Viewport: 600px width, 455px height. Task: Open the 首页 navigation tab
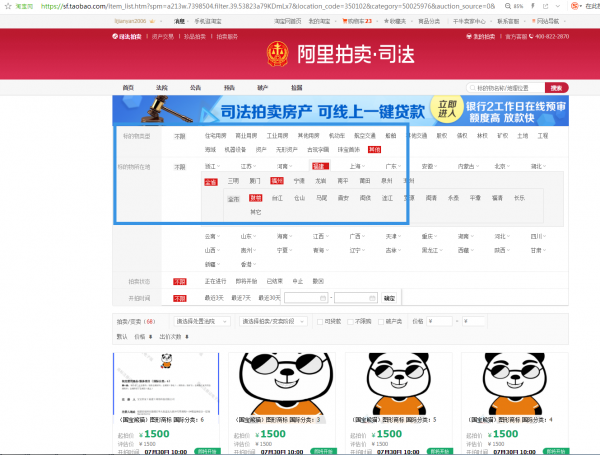pyautogui.click(x=127, y=88)
